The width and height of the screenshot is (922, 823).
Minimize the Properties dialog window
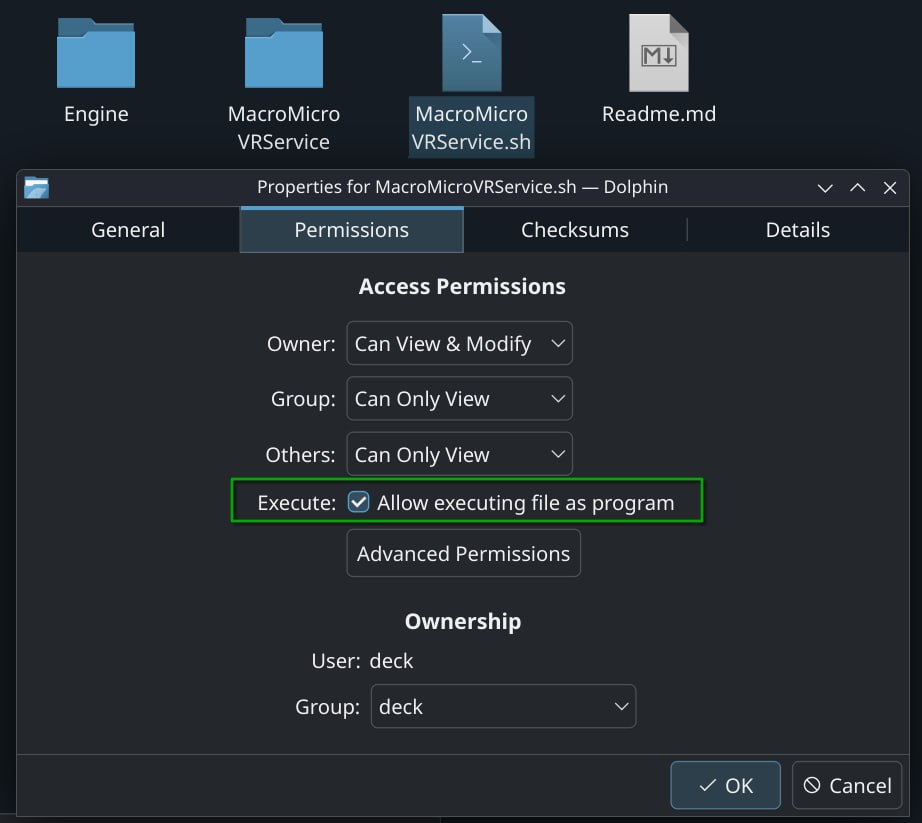[x=825, y=188]
